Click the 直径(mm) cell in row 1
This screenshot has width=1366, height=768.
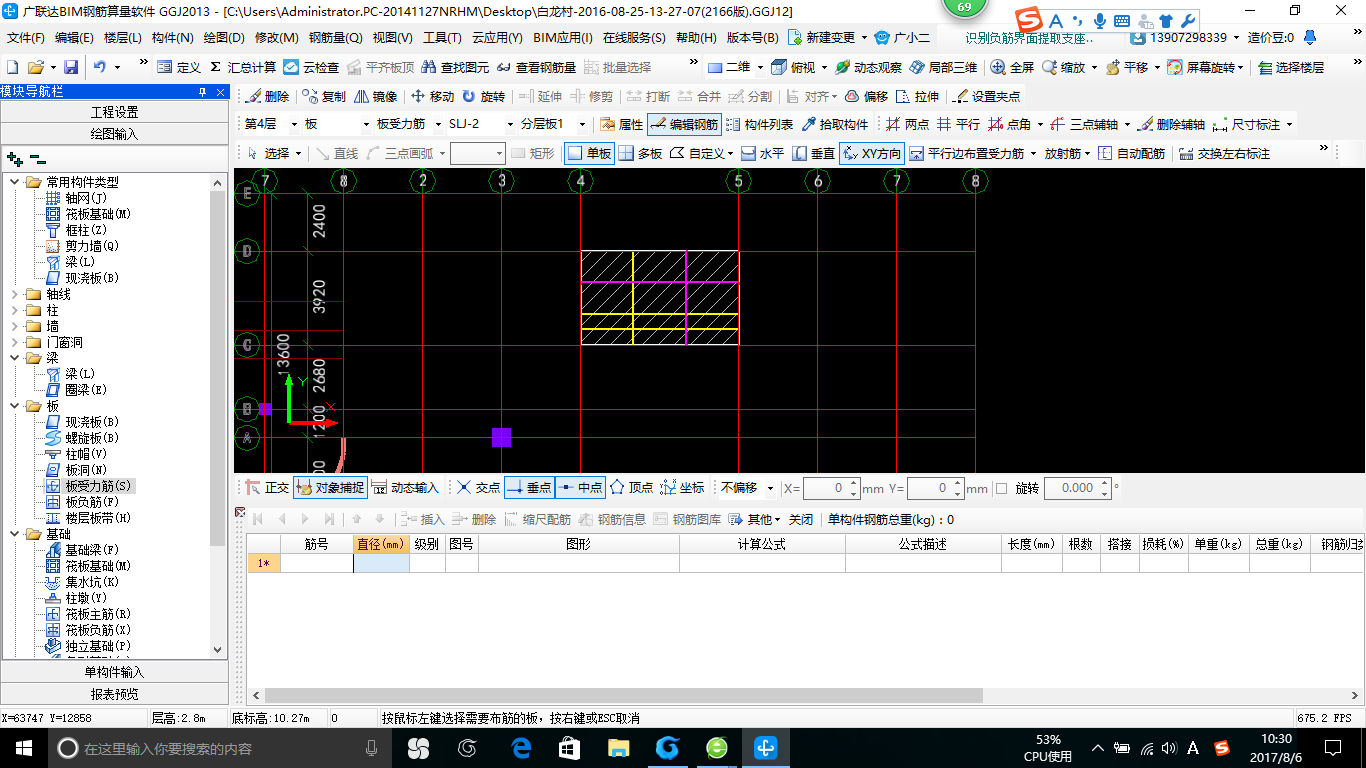pos(381,563)
